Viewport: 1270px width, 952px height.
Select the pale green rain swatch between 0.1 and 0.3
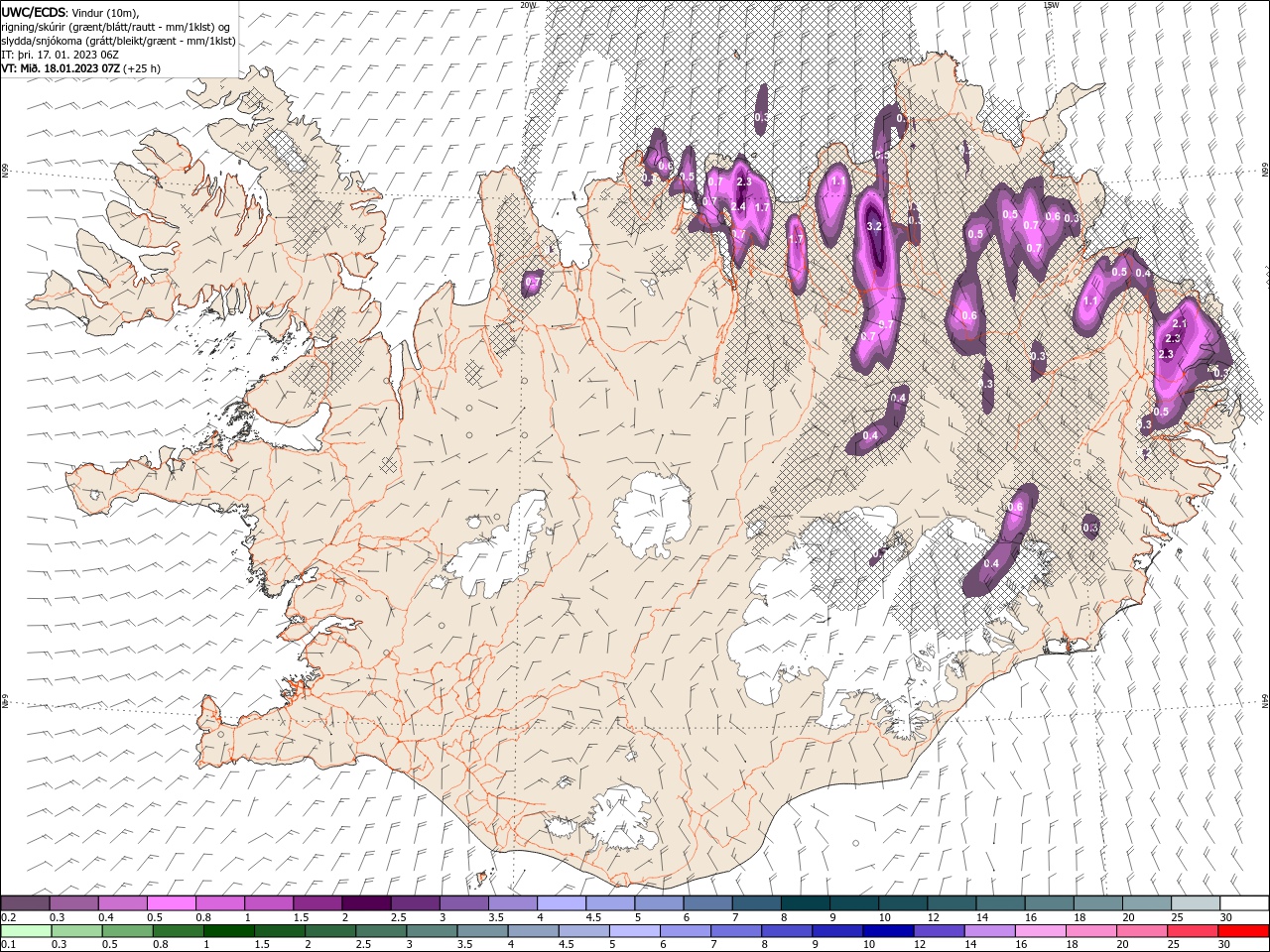(25, 931)
